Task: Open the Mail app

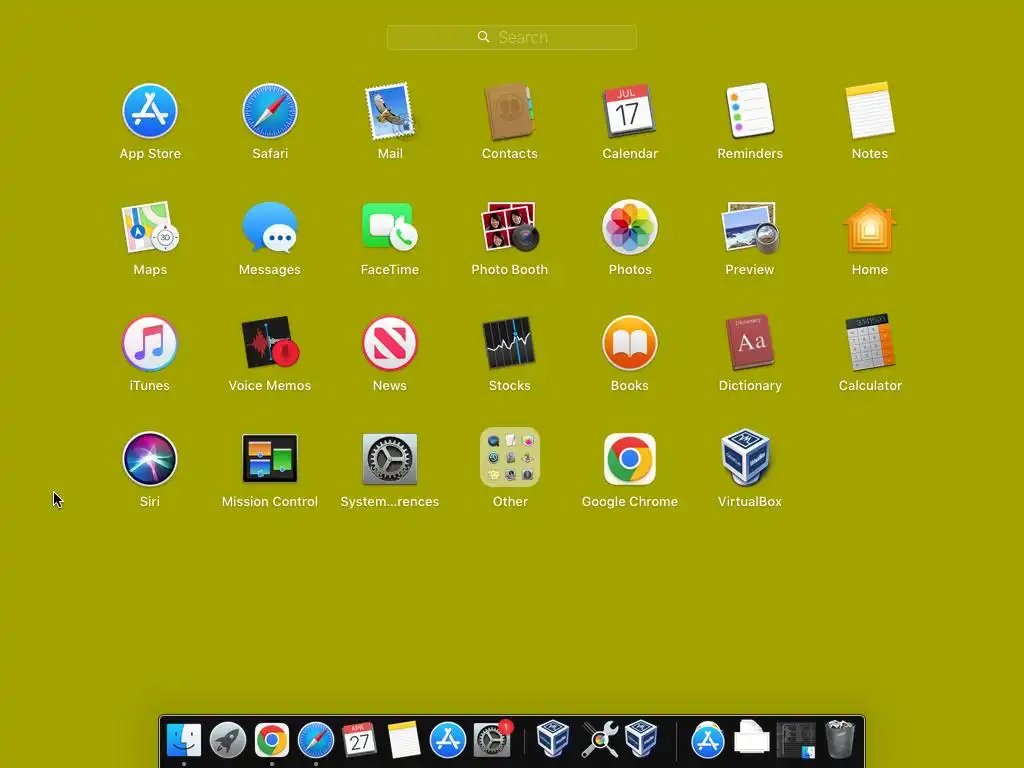Action: click(x=390, y=111)
